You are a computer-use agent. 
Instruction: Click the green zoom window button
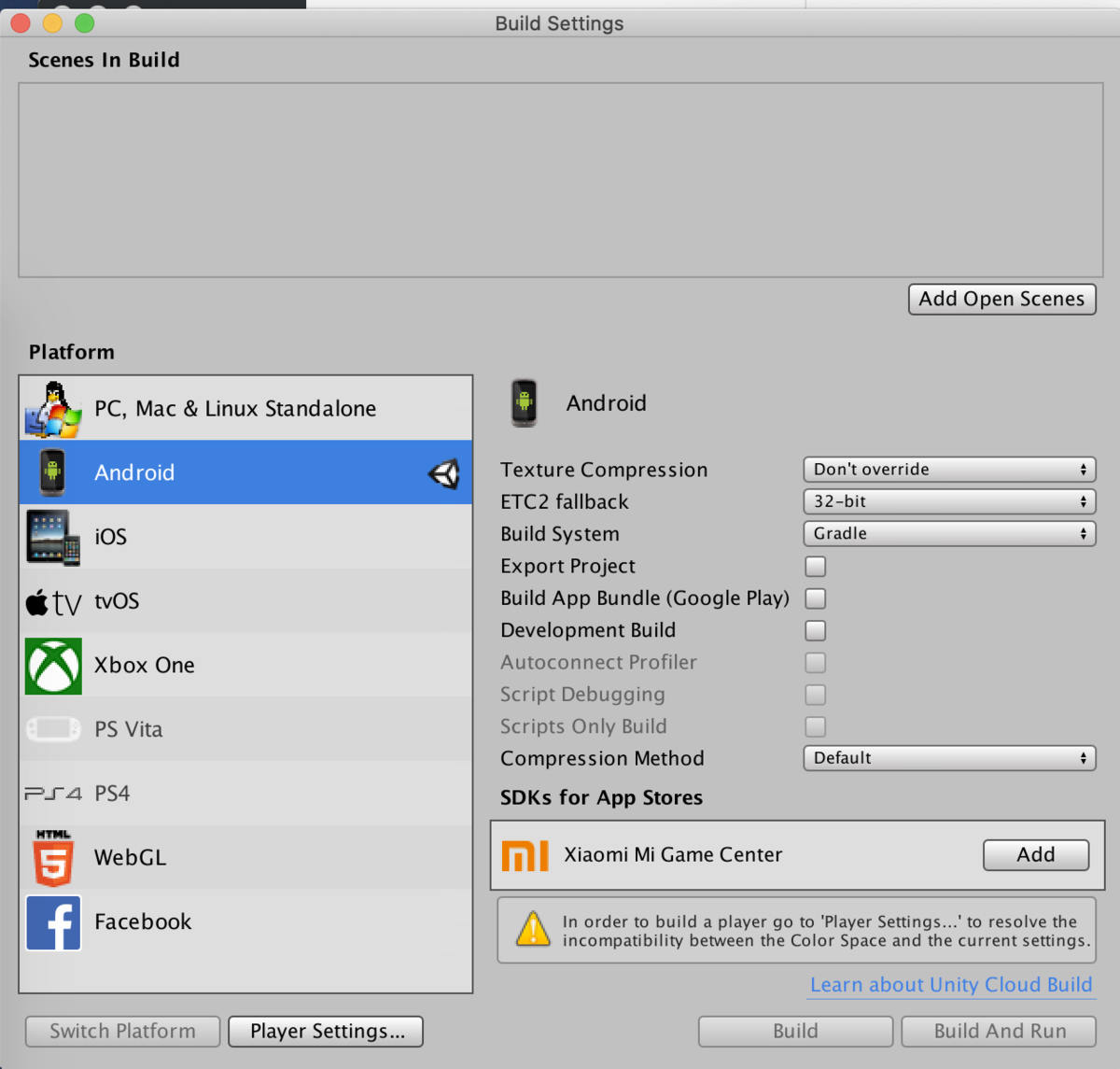[84, 23]
